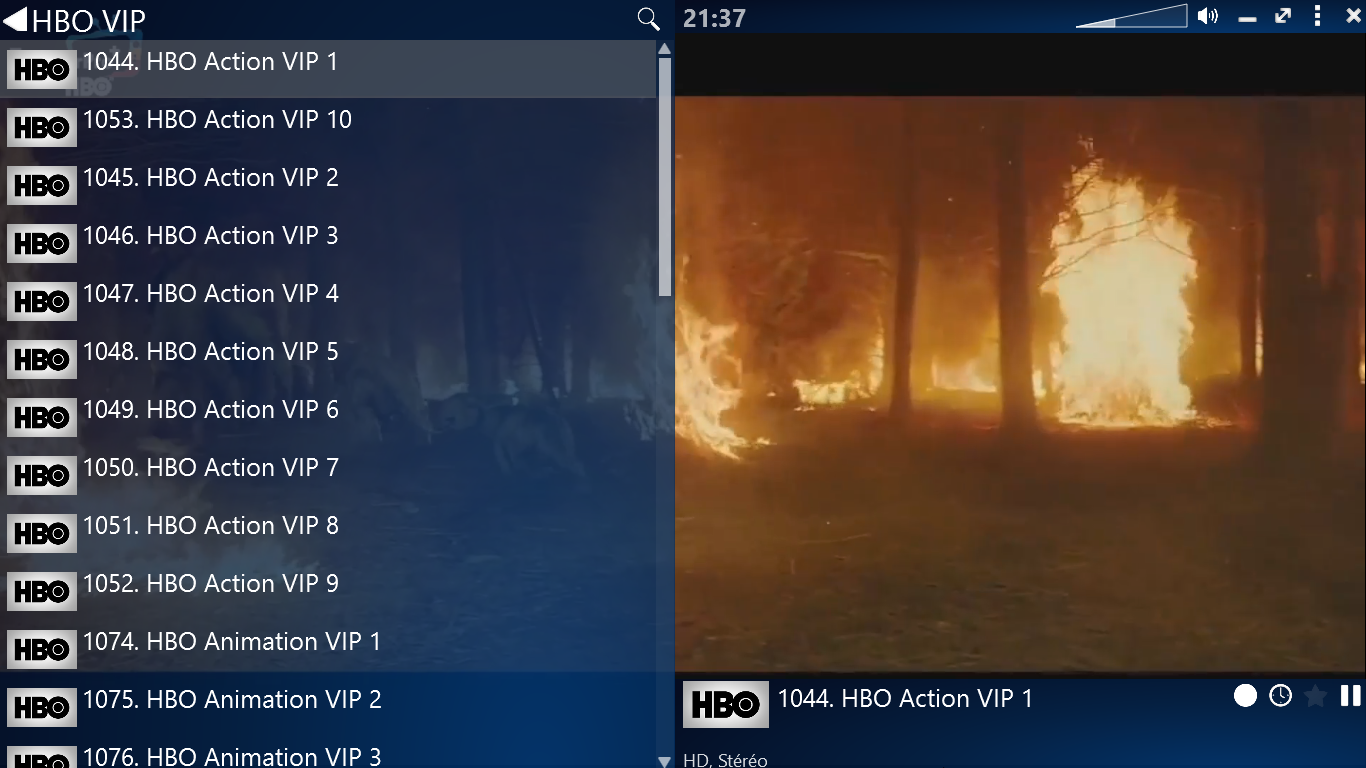Click the HBO logo beside the now-playing title
This screenshot has height=768, width=1366.
coord(726,704)
